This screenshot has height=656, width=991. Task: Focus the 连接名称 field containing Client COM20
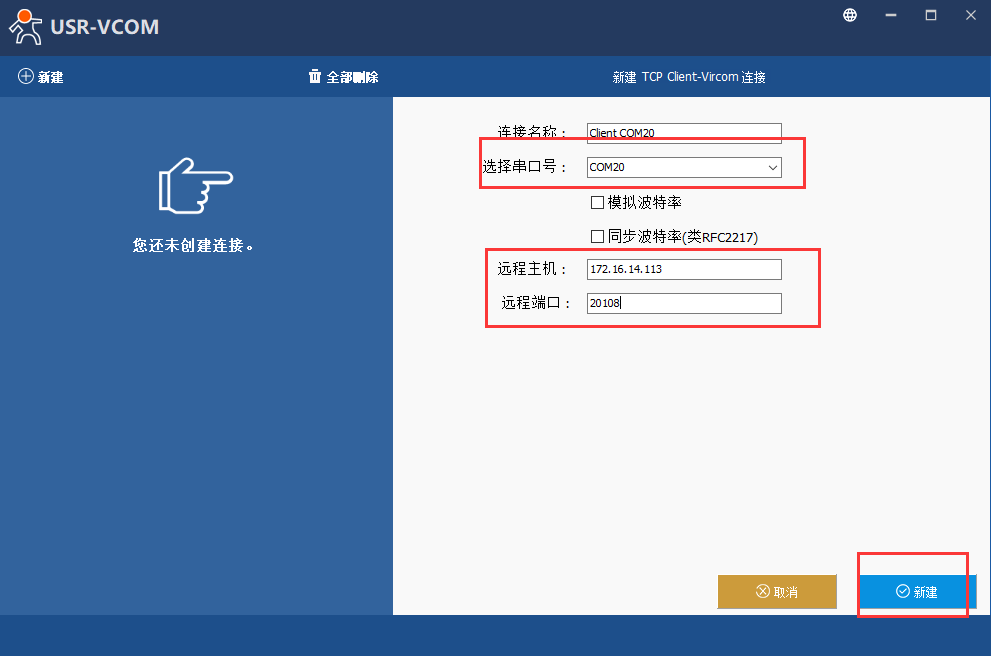(x=684, y=133)
